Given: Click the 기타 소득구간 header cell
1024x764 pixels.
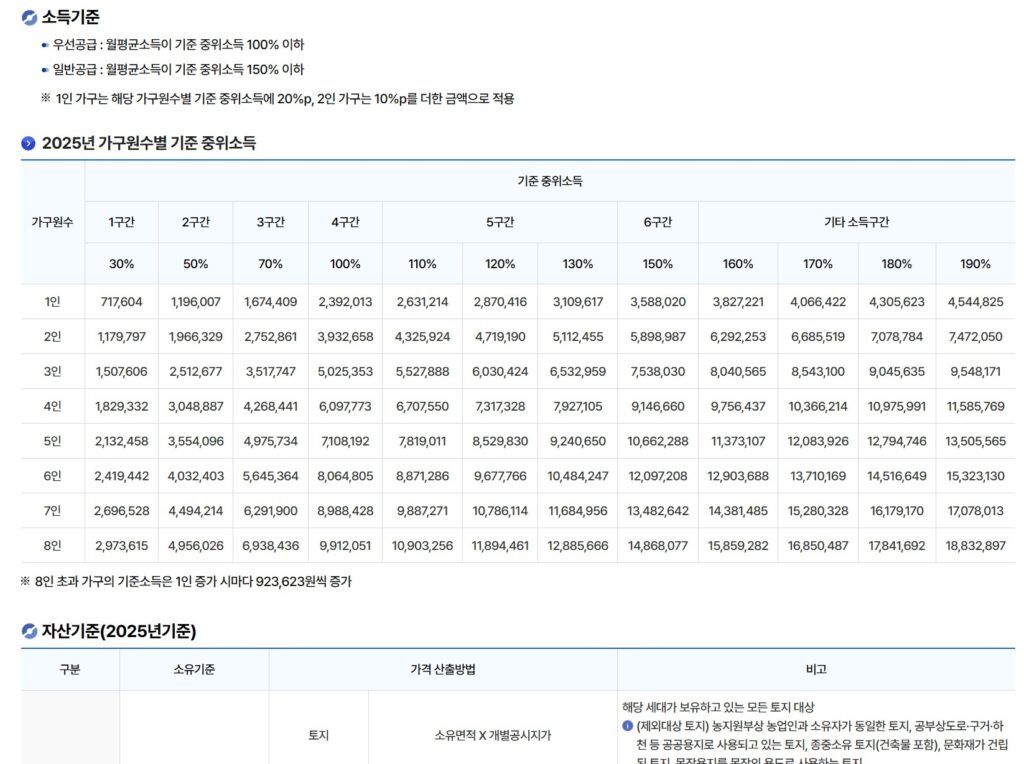Looking at the screenshot, I should pyautogui.click(x=857, y=223).
